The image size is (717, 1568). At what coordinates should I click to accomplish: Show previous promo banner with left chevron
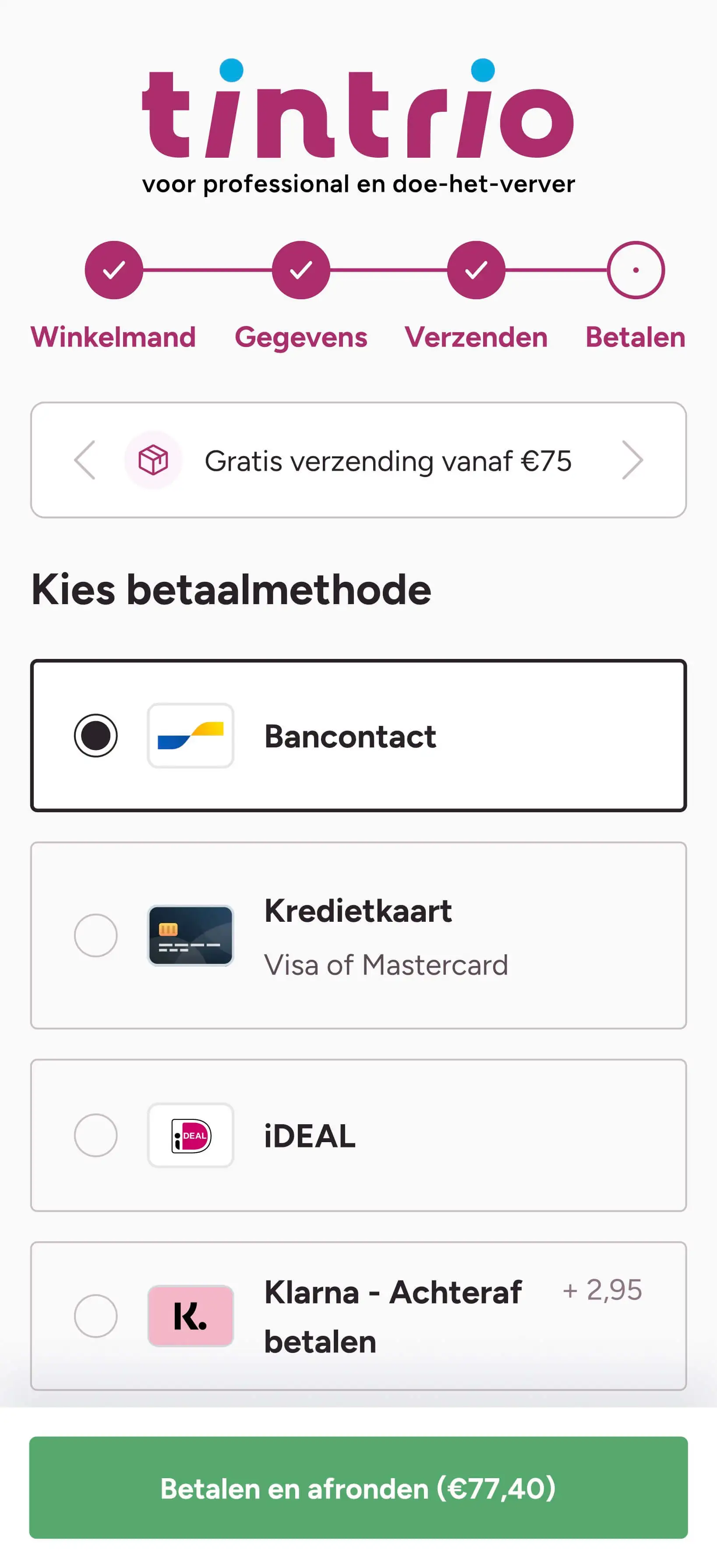[85, 460]
